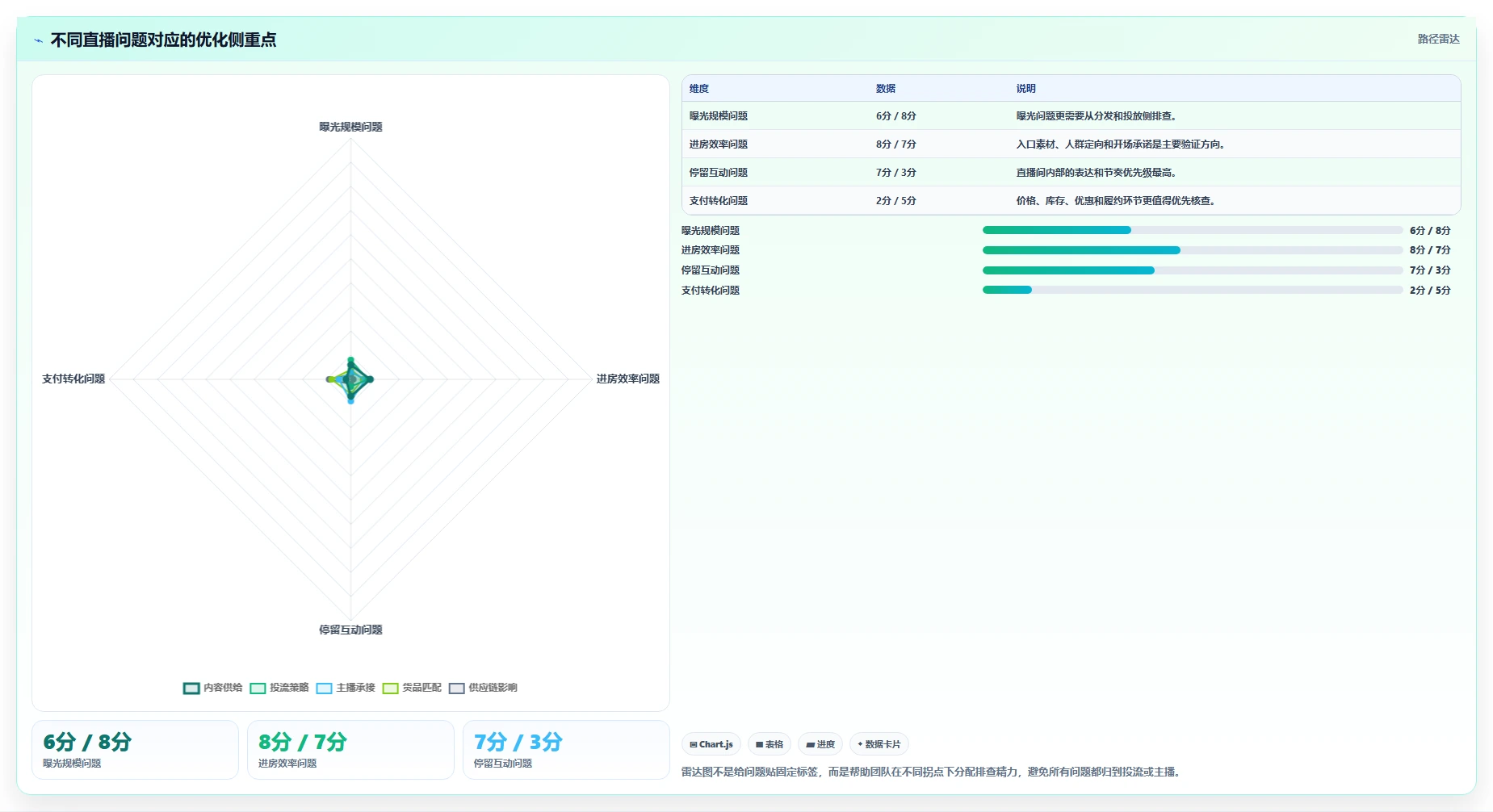
Task: Click the 维度 table column header
Action: point(699,89)
